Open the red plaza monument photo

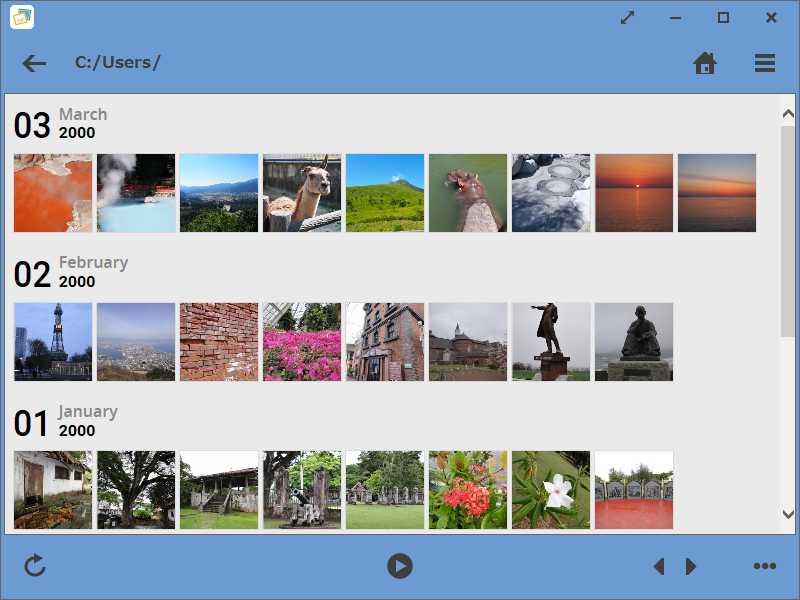tap(634, 490)
